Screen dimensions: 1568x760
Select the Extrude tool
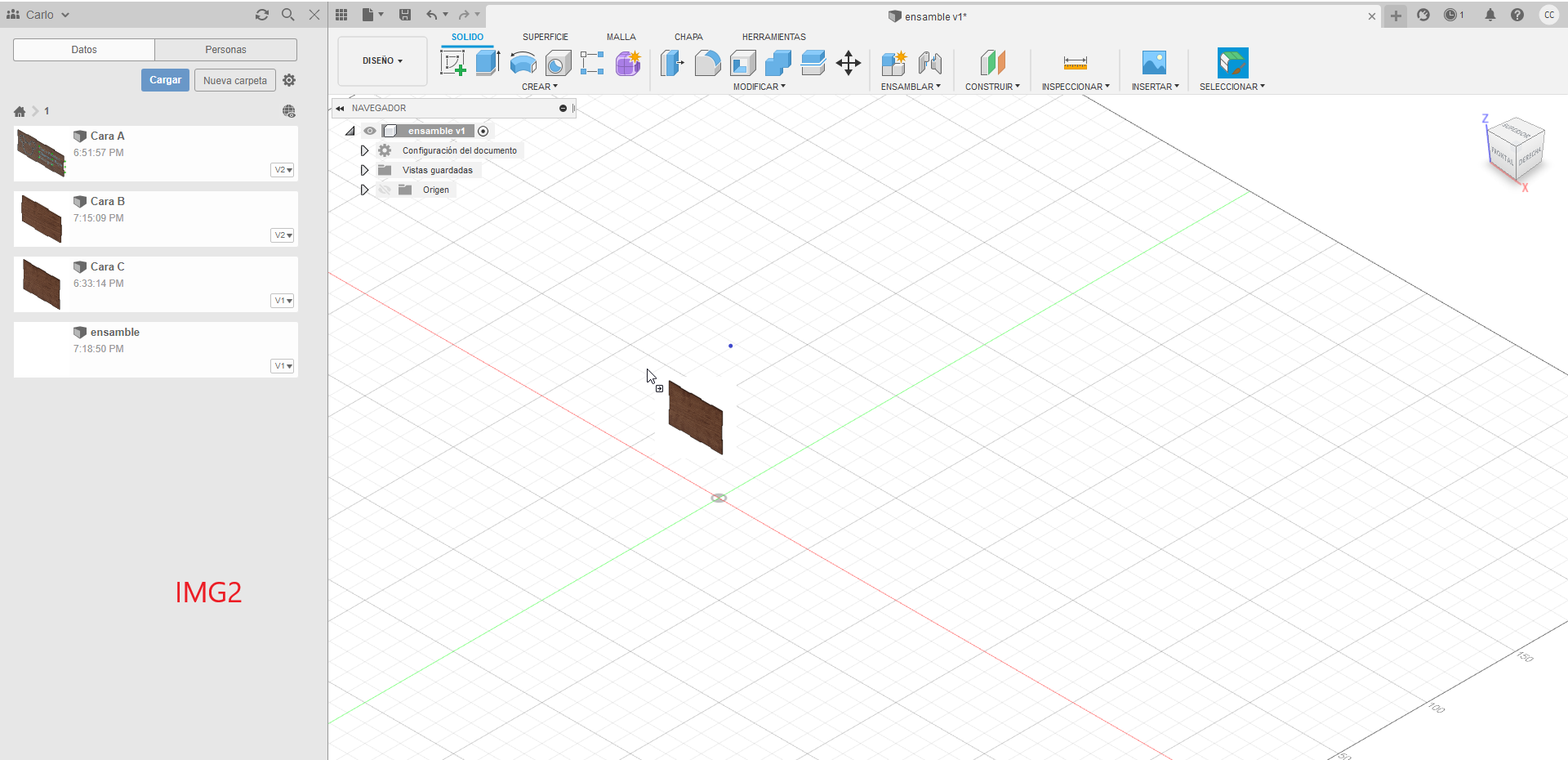[x=488, y=63]
